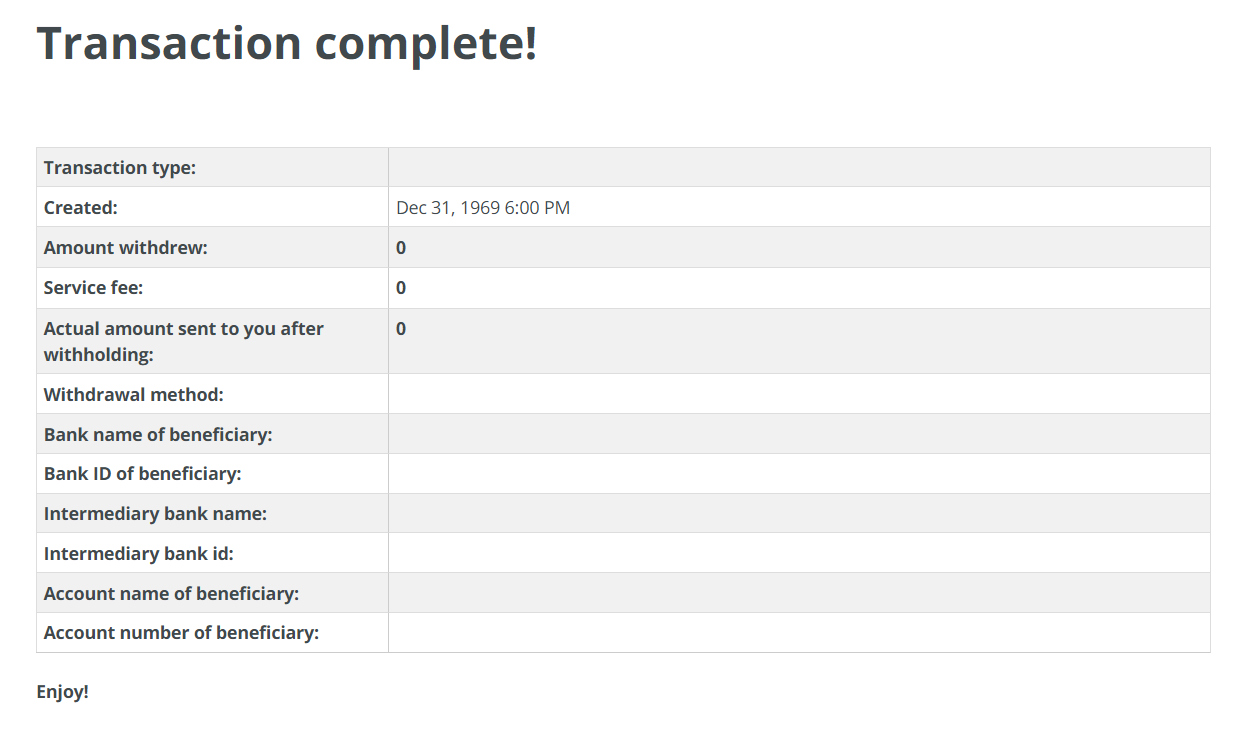
Task: Click the Service fee value 0
Action: click(x=401, y=288)
